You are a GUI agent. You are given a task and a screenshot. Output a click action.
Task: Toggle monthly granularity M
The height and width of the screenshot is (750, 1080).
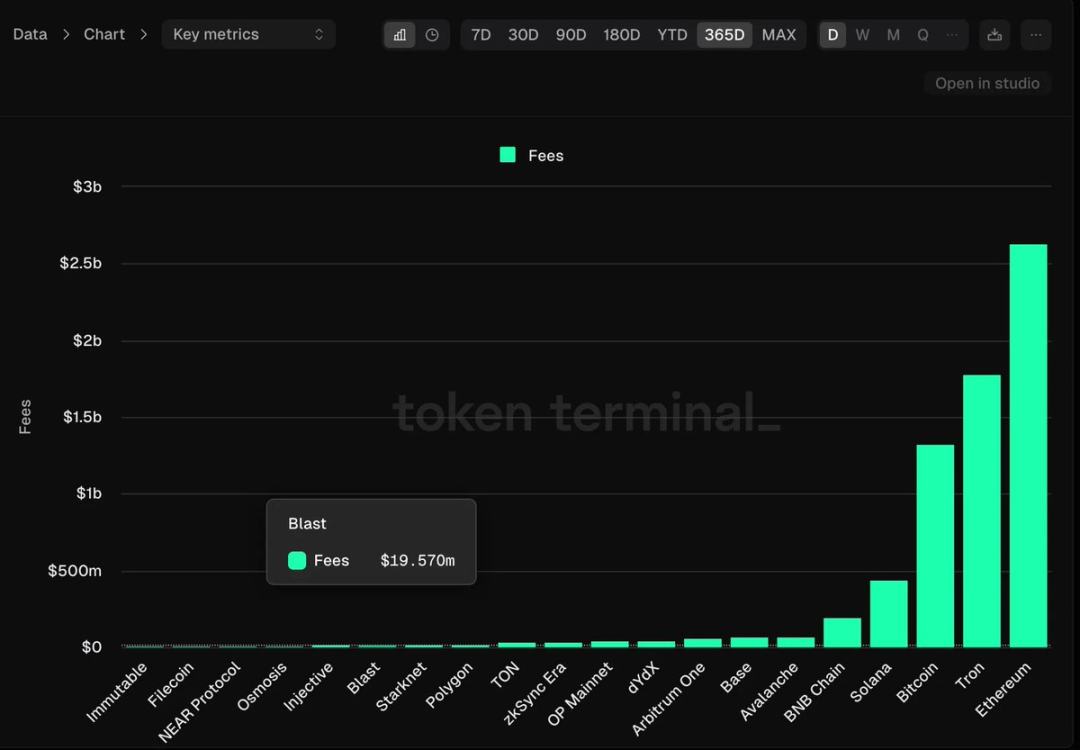pyautogui.click(x=893, y=35)
